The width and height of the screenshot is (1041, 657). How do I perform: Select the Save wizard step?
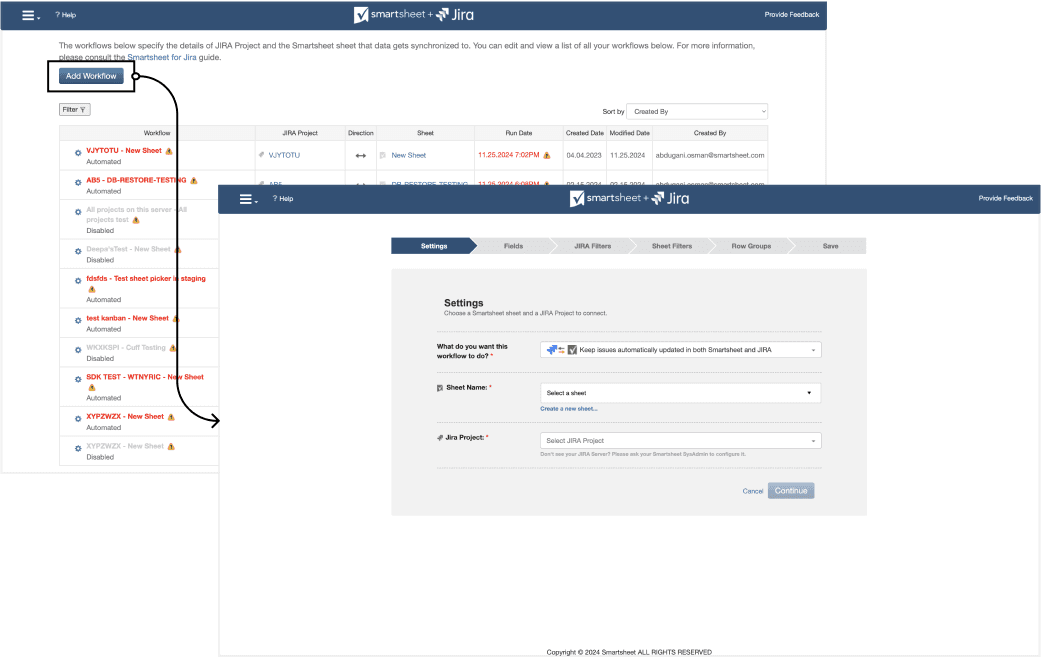(831, 246)
